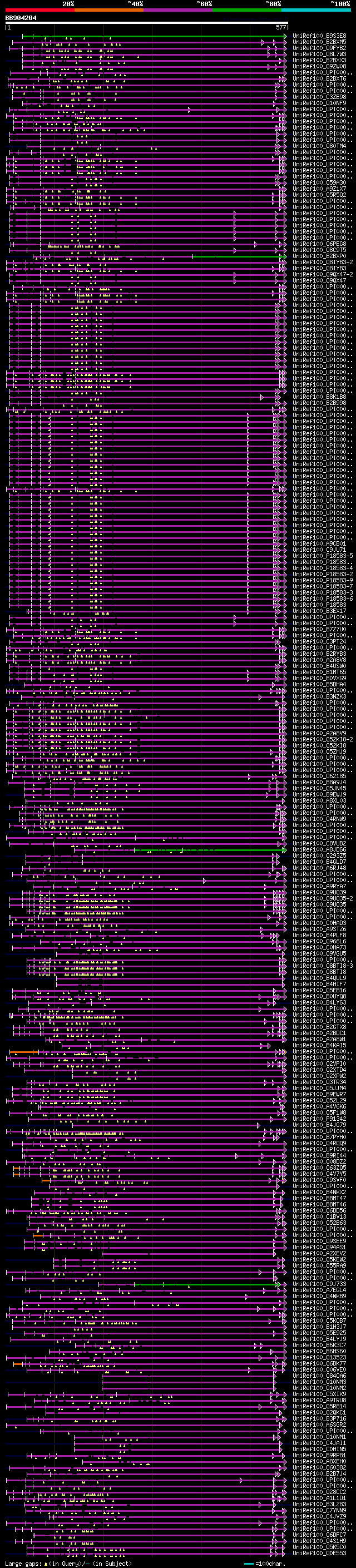The width and height of the screenshot is (356, 1568).
Task: Click the orange ~40% identity legend bar
Action: (x=109, y=10)
